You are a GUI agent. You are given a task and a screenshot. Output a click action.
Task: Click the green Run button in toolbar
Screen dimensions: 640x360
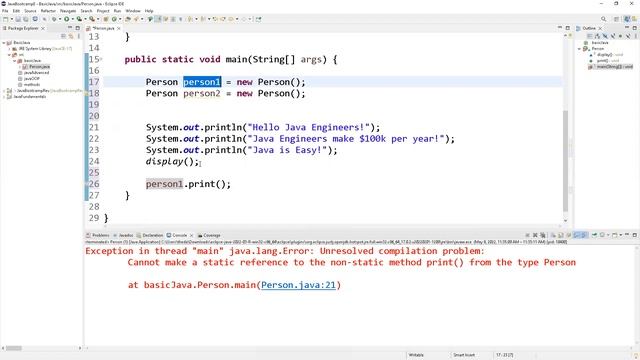point(67,19)
